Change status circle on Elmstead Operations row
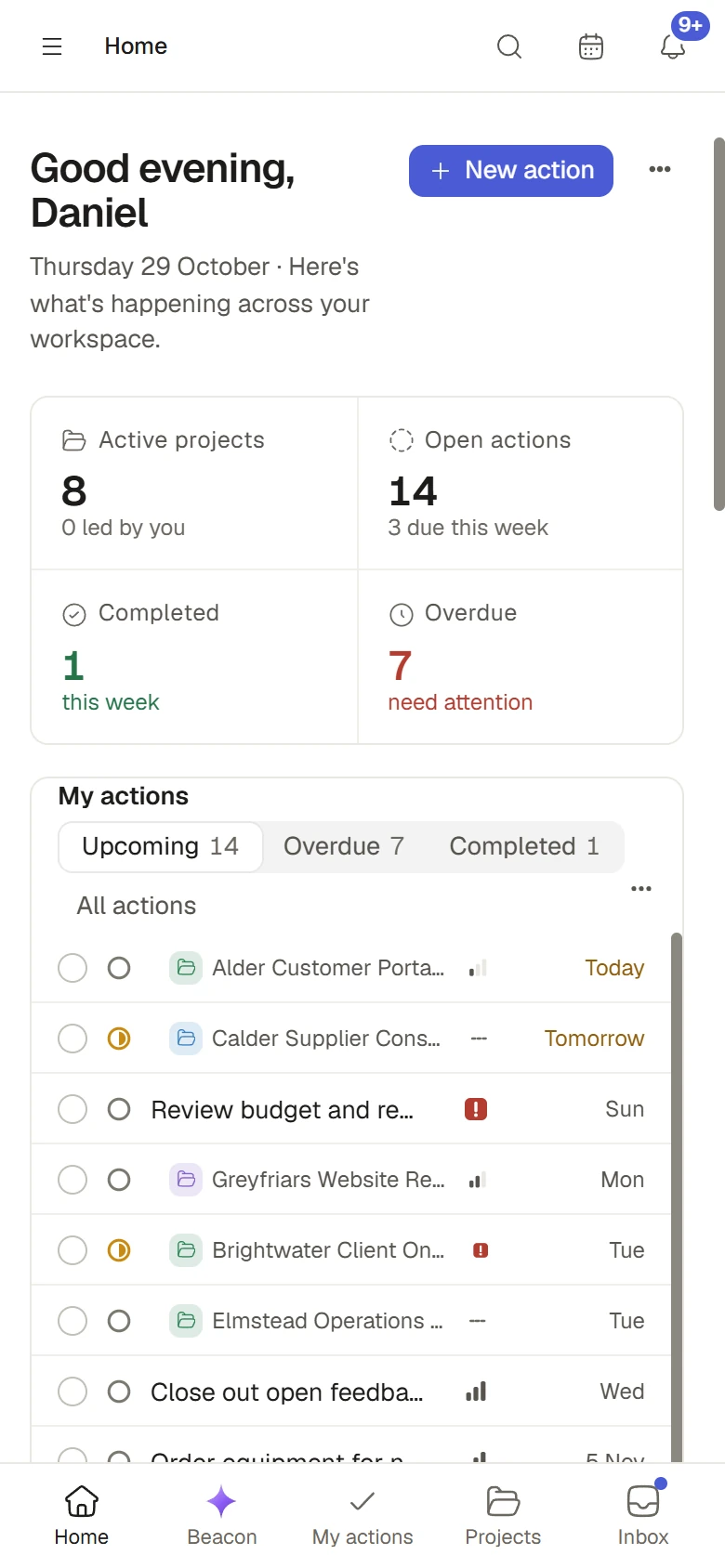Screen dimensions: 725x1568 [119, 1321]
